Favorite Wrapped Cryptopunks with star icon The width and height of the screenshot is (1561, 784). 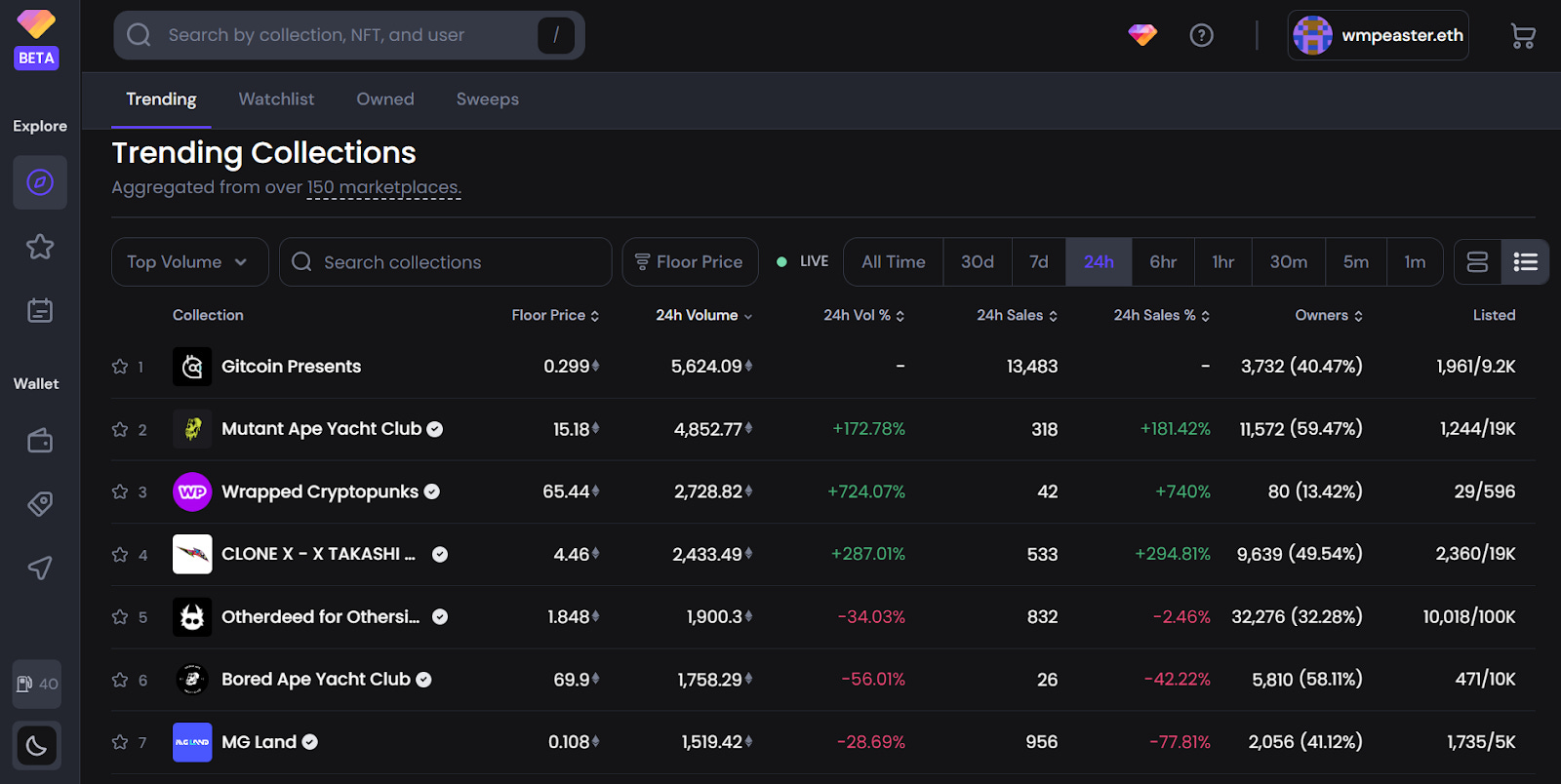point(120,491)
